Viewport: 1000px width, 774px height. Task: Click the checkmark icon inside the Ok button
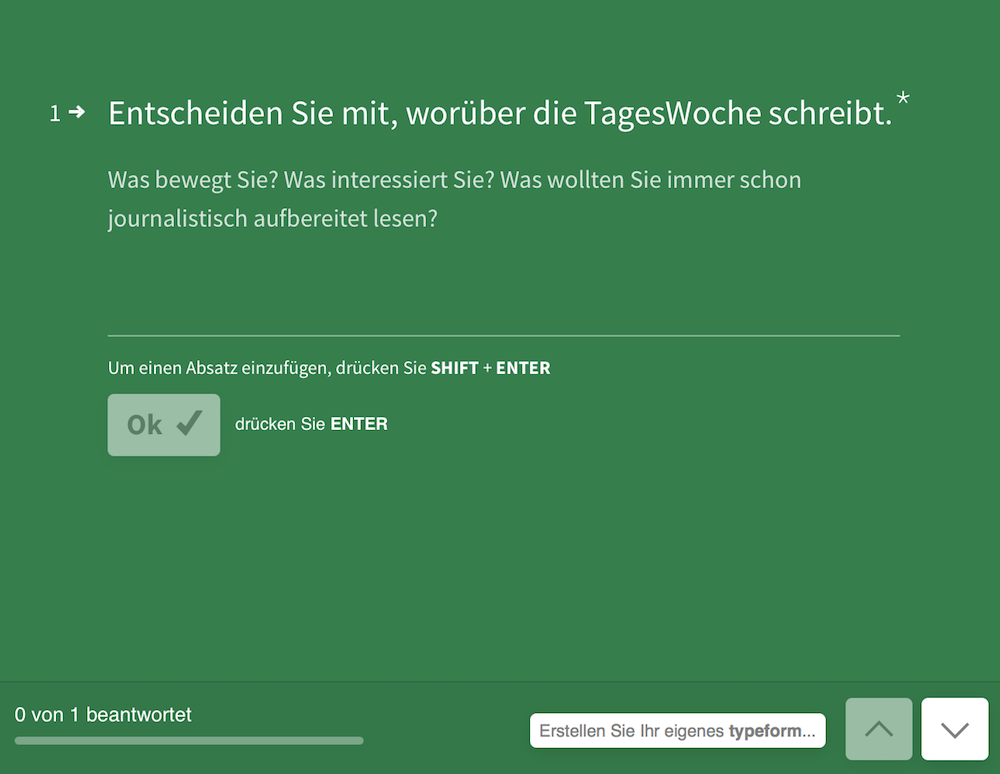coord(189,423)
